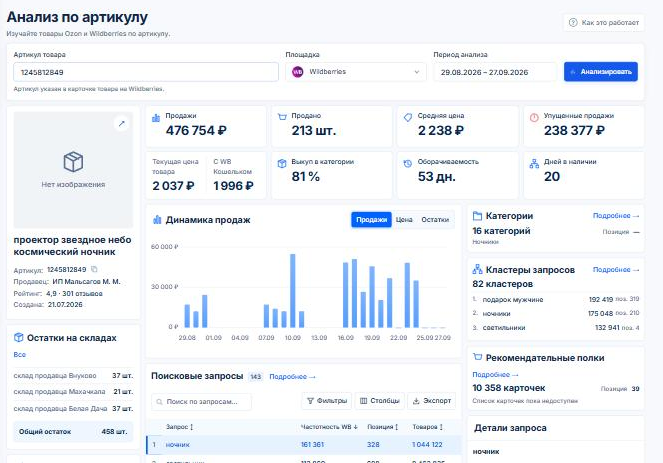Open product image expand arrow icon
Screen dimensions: 663x463
[x=121, y=123]
